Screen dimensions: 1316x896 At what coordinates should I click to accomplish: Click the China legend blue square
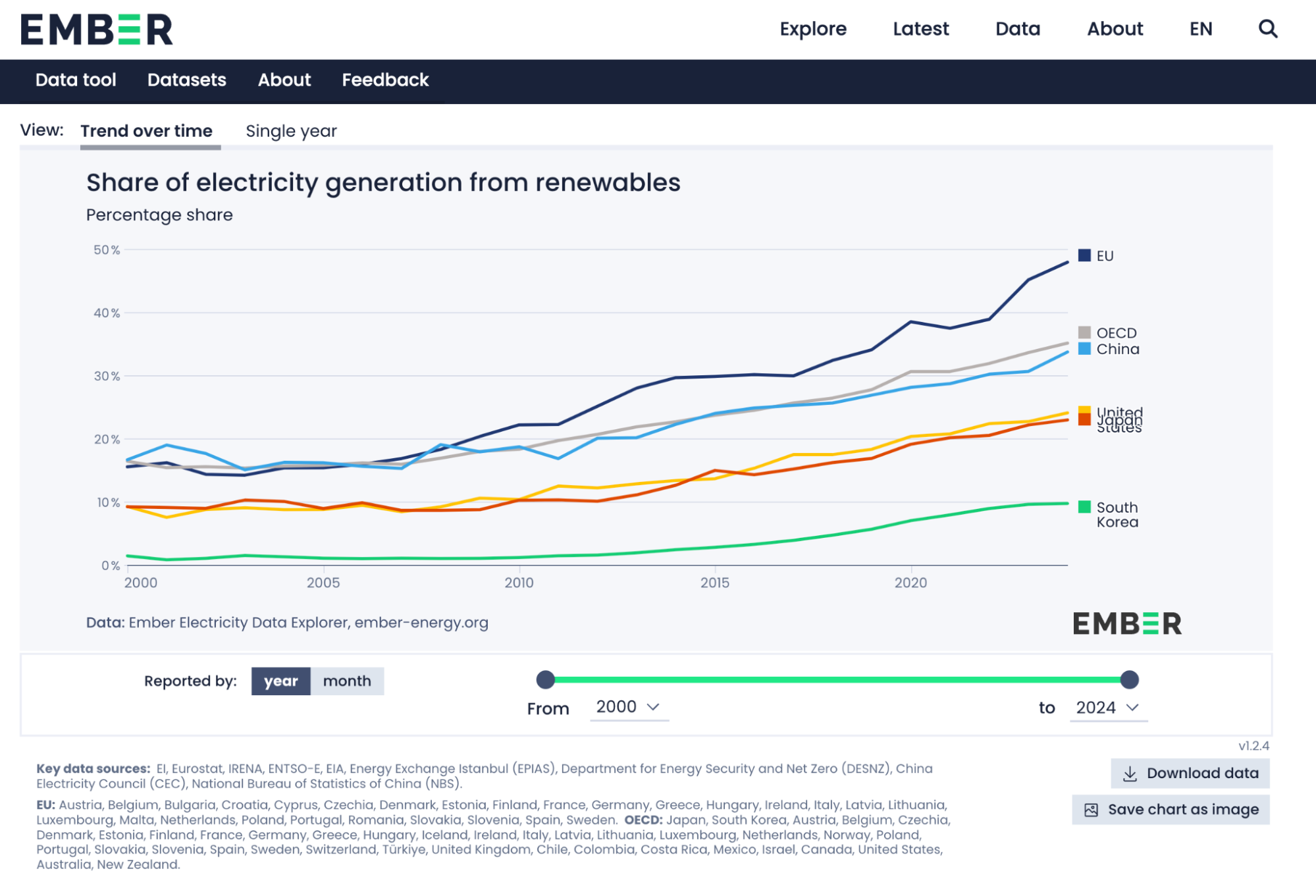[x=1084, y=349]
